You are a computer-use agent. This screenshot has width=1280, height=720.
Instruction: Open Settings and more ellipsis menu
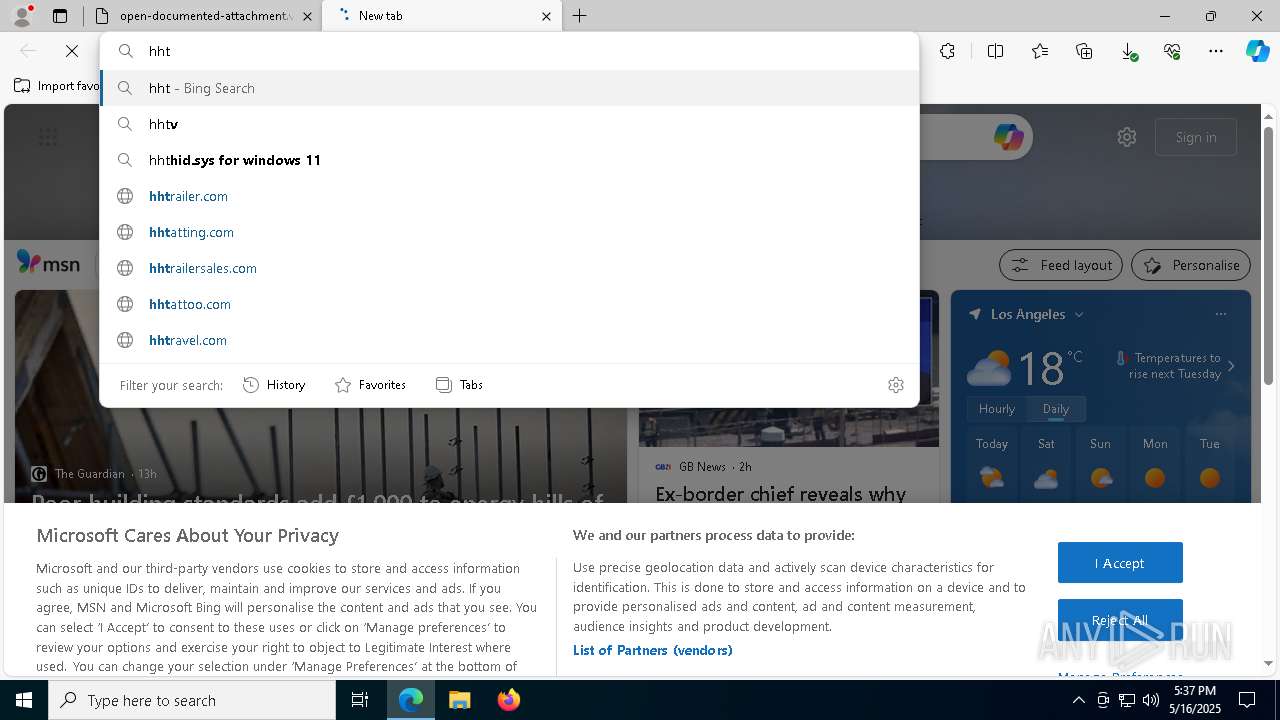click(1216, 51)
